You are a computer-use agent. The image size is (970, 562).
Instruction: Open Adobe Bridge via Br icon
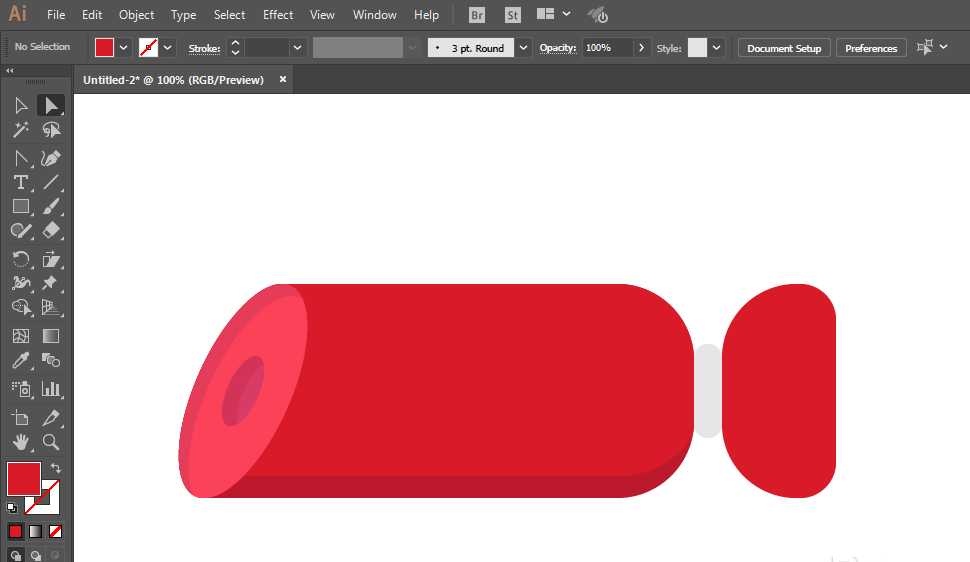477,15
